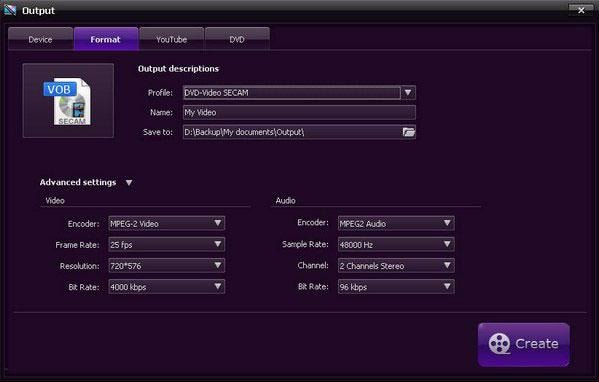The height and width of the screenshot is (382, 599).
Task: Click the VOB SECAM format thumbnail
Action: click(68, 100)
